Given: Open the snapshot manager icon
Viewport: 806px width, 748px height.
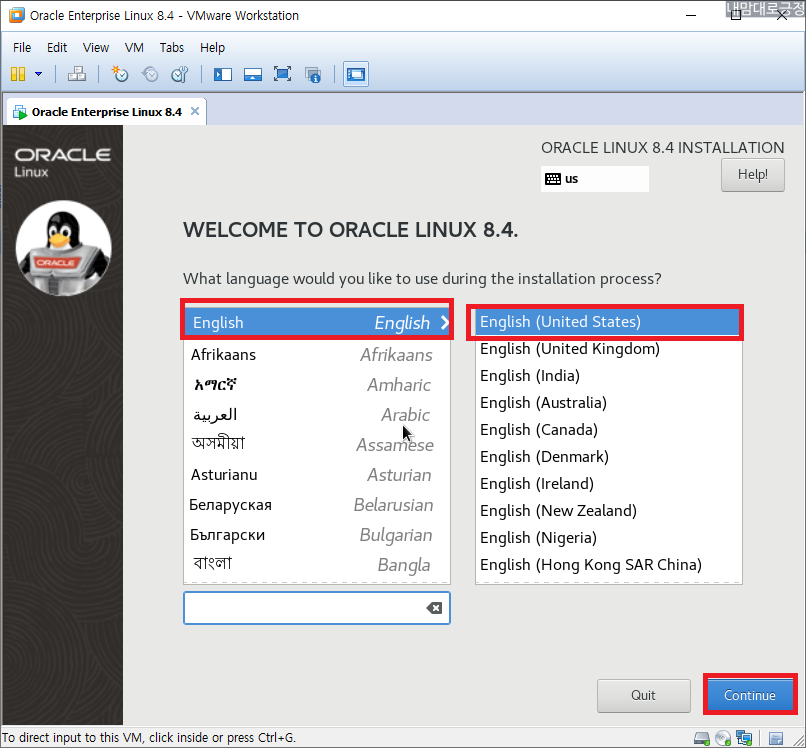Looking at the screenshot, I should pyautogui.click(x=180, y=74).
